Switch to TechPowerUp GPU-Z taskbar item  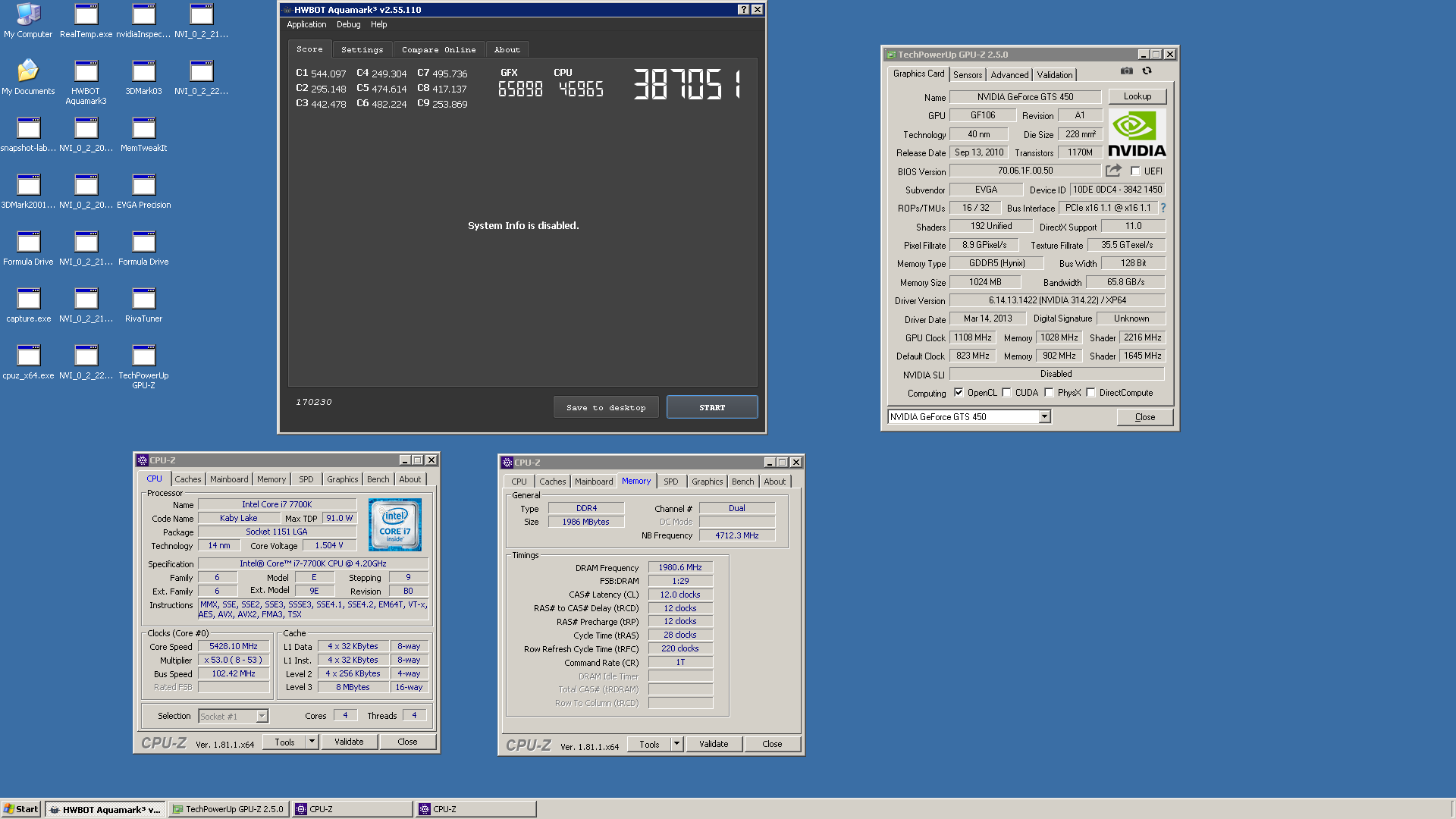pos(228,809)
